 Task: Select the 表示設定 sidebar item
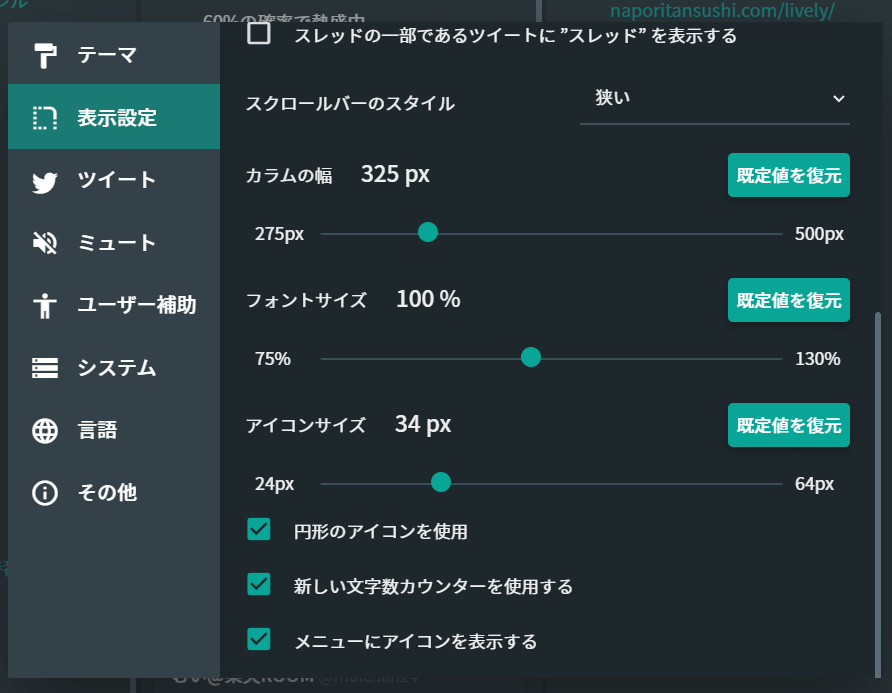click(114, 117)
